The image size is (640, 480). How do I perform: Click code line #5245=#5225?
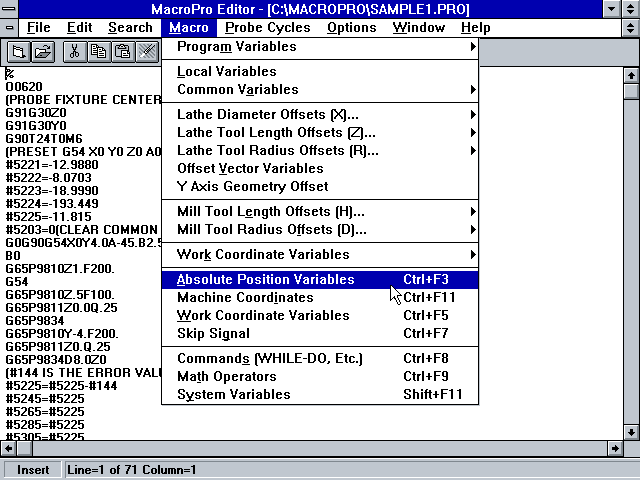tap(45, 399)
